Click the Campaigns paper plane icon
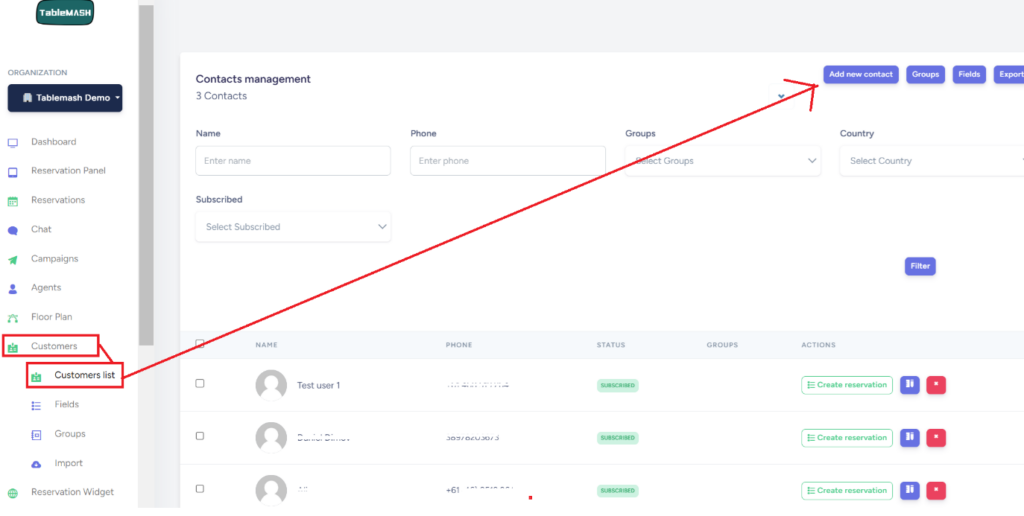 click(x=13, y=259)
